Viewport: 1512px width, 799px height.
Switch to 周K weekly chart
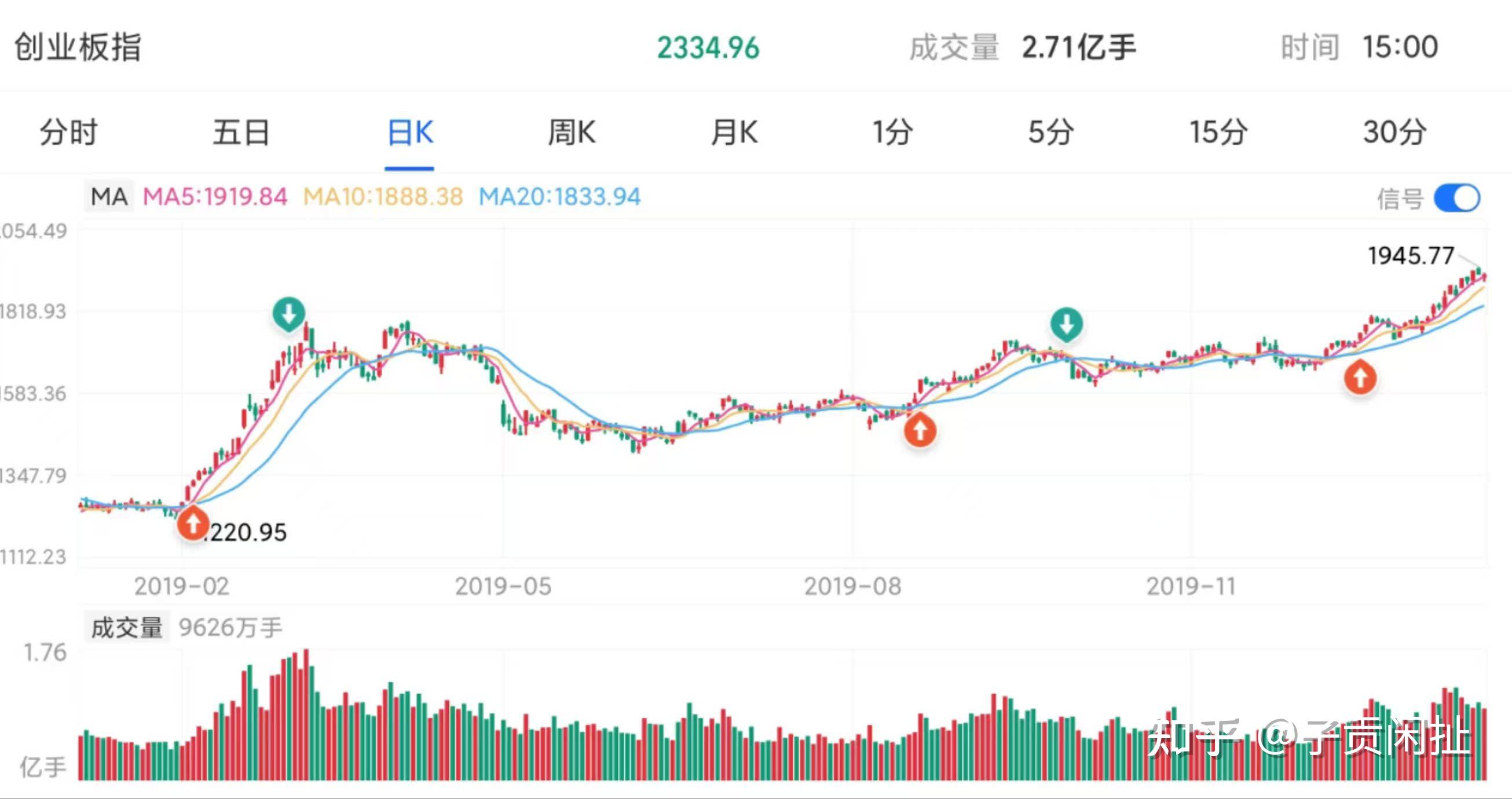pyautogui.click(x=572, y=132)
